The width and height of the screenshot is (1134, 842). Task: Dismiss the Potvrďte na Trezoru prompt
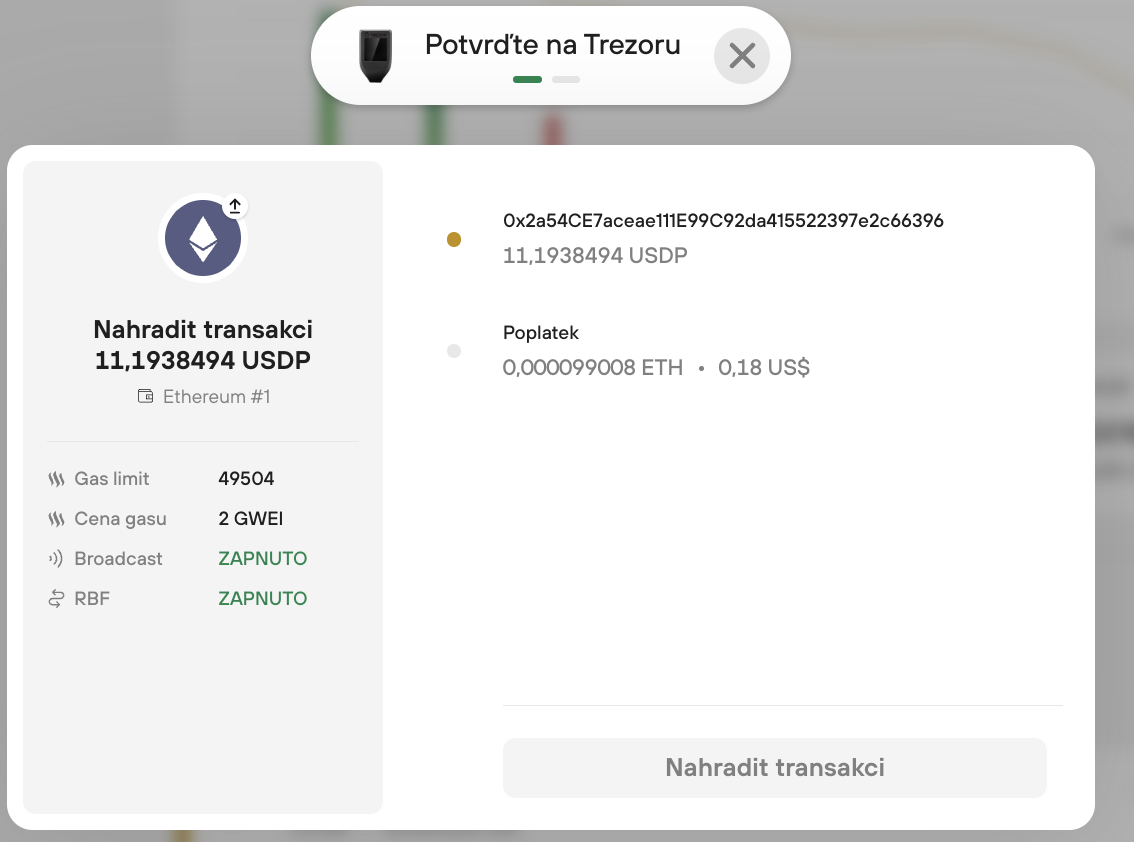[741, 57]
